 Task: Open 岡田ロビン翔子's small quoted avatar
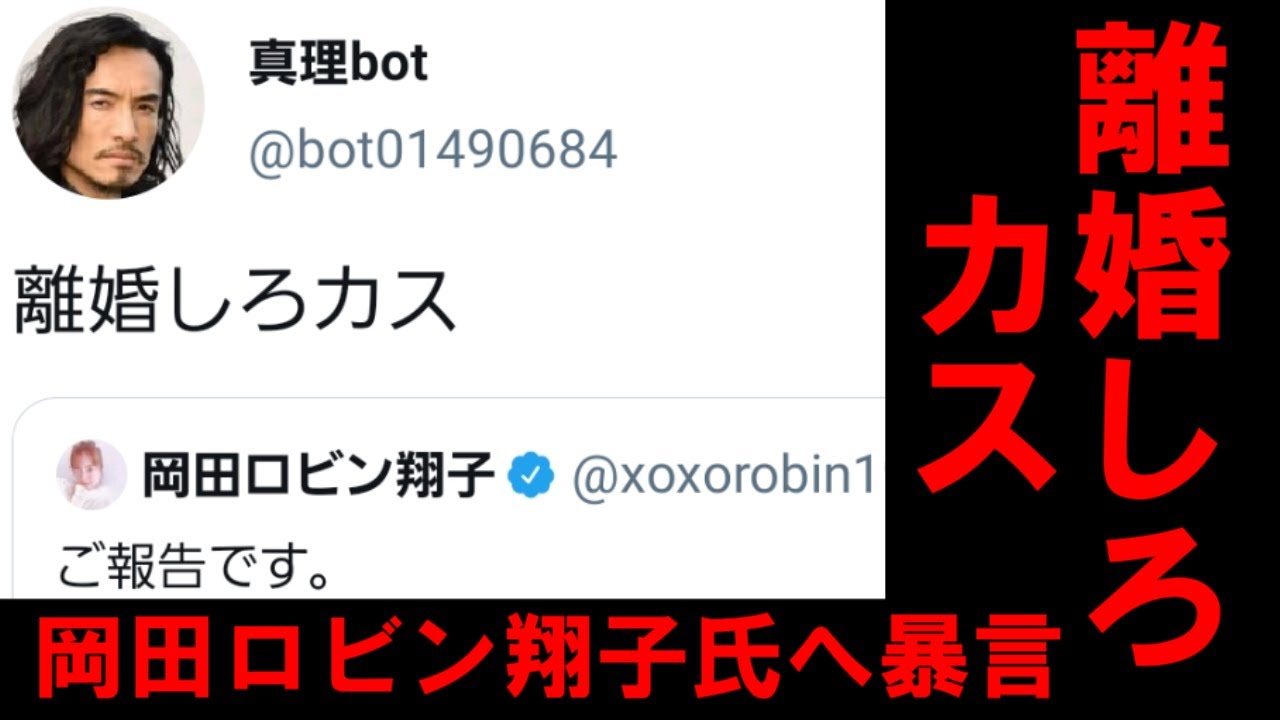91,475
